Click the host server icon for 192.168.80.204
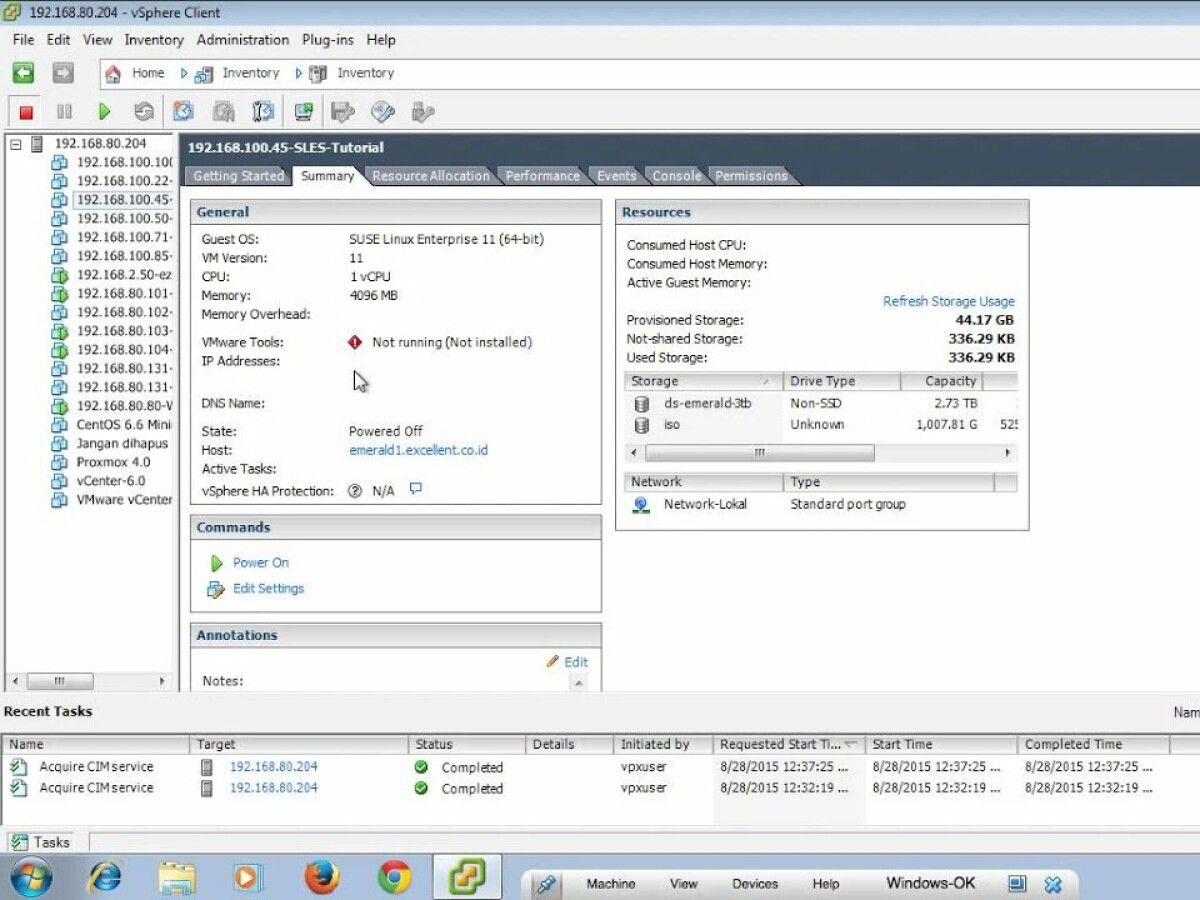1200x900 pixels. pos(37,144)
